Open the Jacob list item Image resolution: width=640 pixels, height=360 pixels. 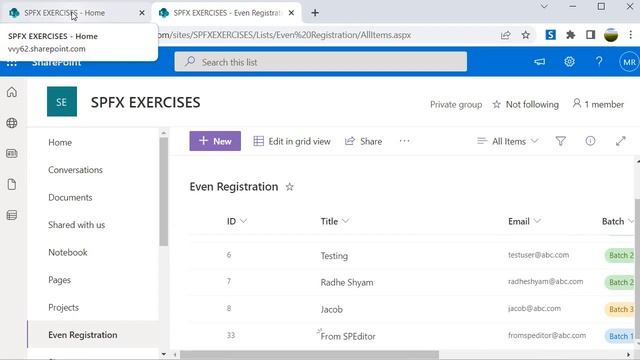coord(331,309)
